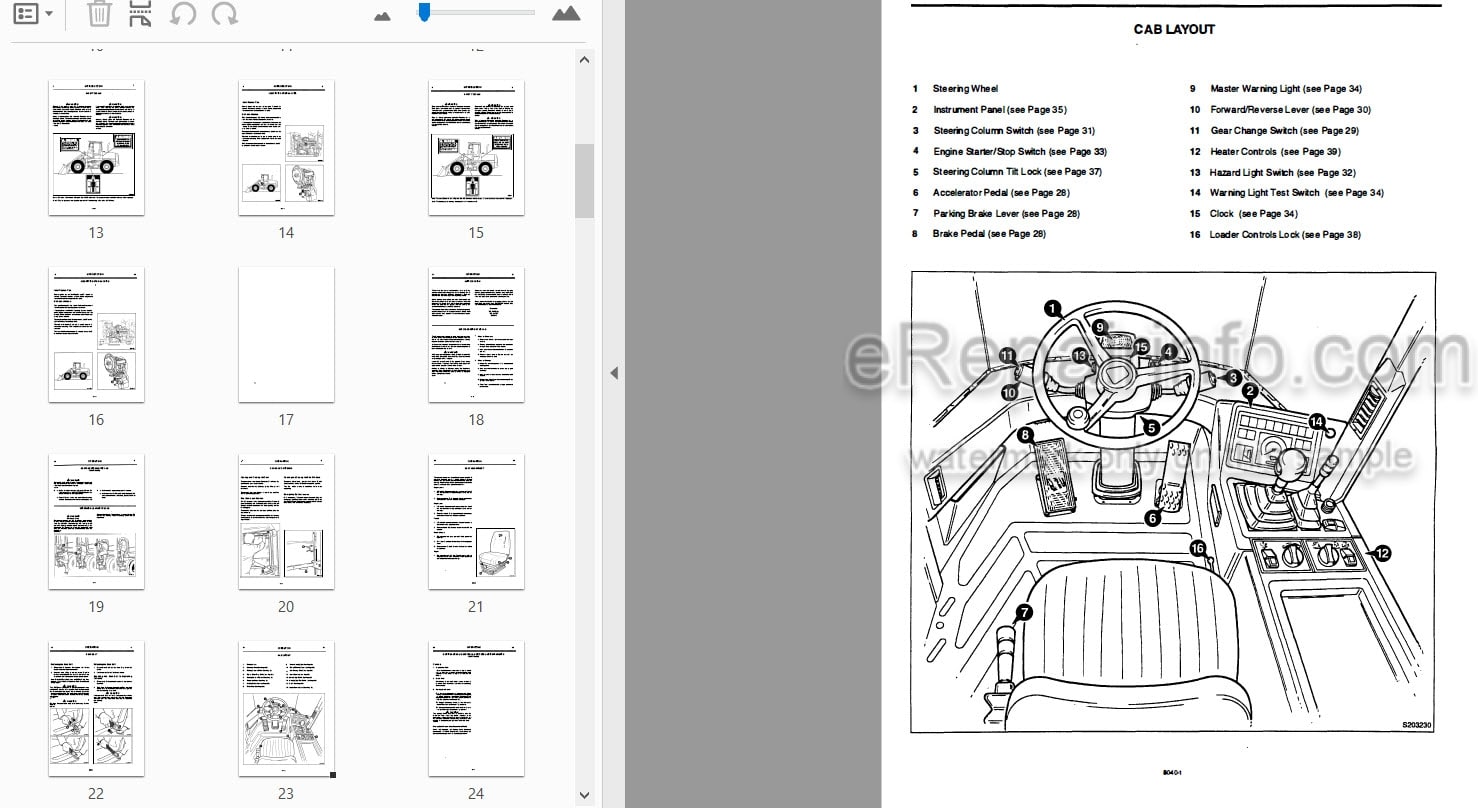Click 'Forward/Reverse Lever (see Page 30)'

pyautogui.click(x=1290, y=110)
